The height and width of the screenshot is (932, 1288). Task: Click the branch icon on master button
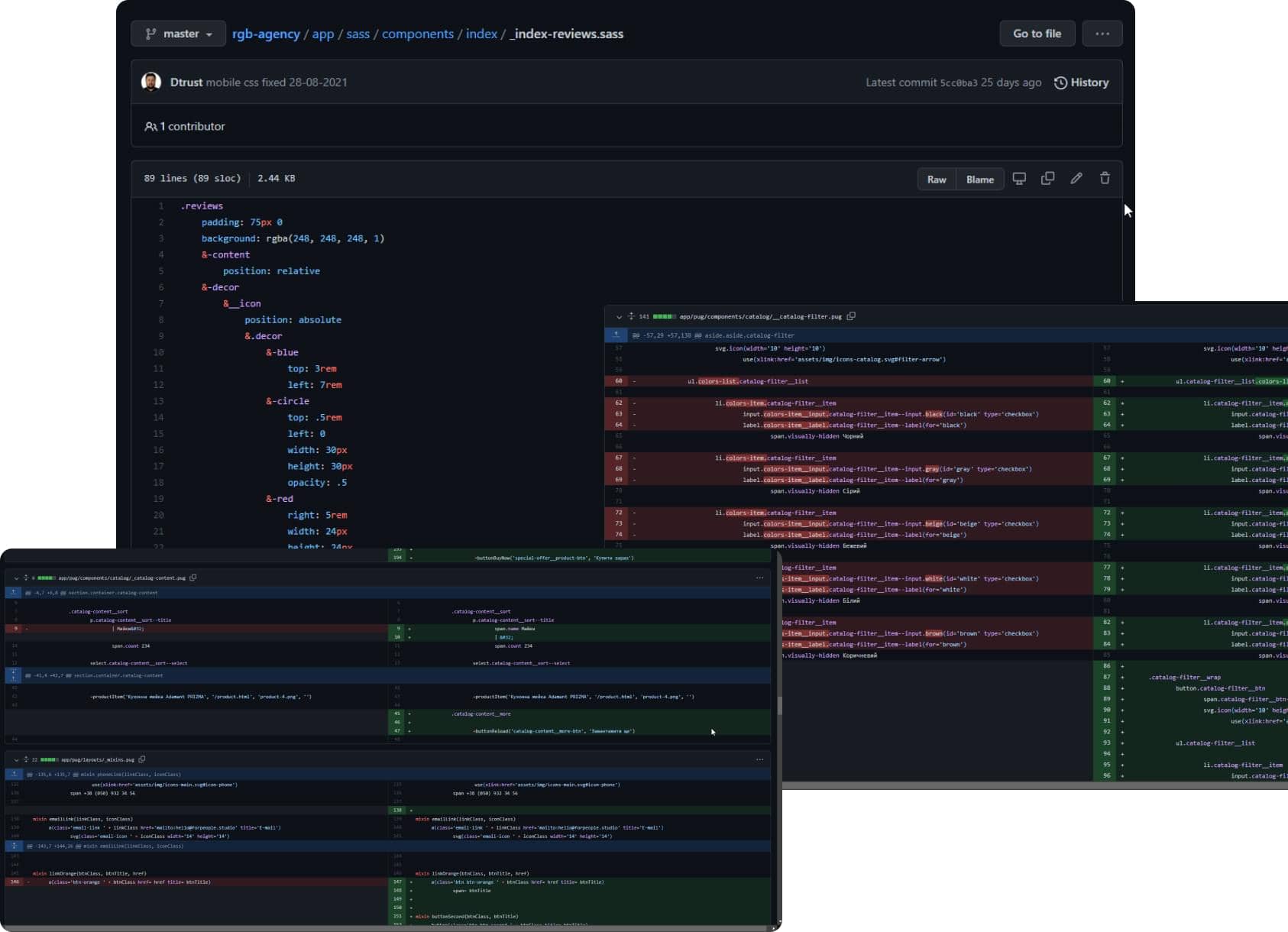[150, 34]
